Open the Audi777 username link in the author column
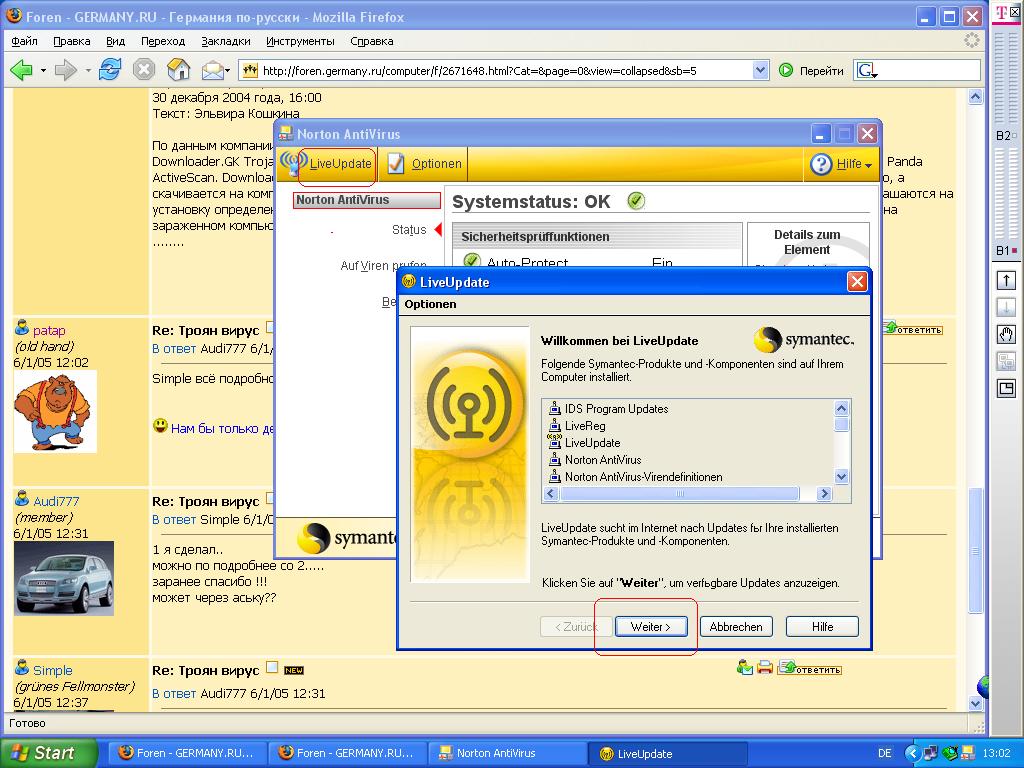This screenshot has width=1024, height=768. tap(56, 502)
